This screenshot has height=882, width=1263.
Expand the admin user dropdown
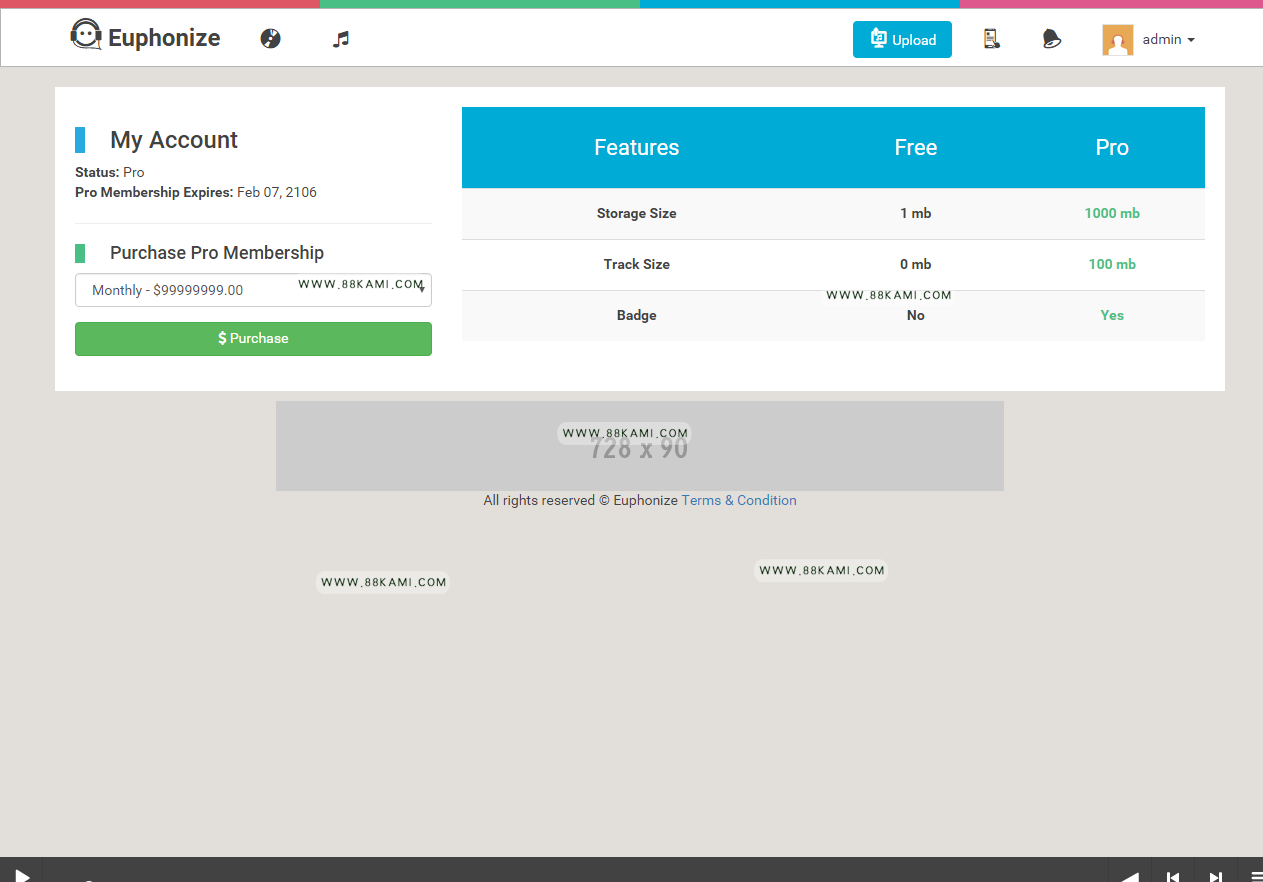[1169, 40]
